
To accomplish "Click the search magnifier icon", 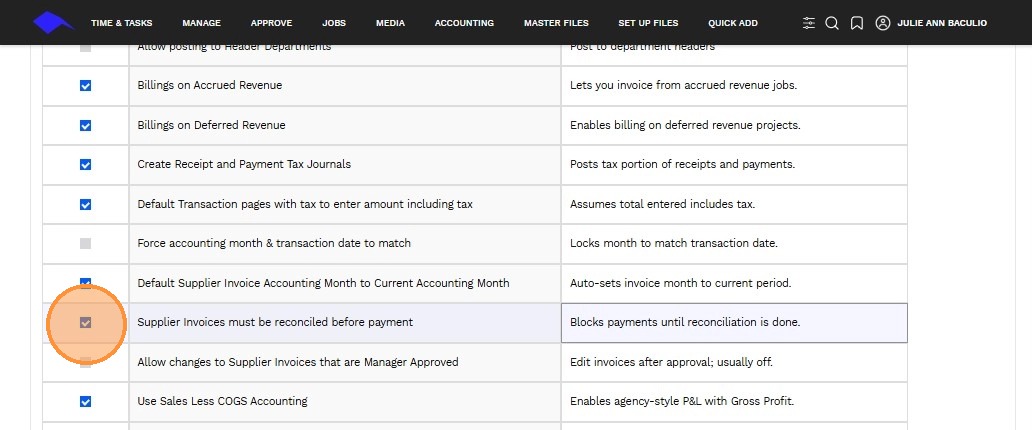I will click(832, 23).
